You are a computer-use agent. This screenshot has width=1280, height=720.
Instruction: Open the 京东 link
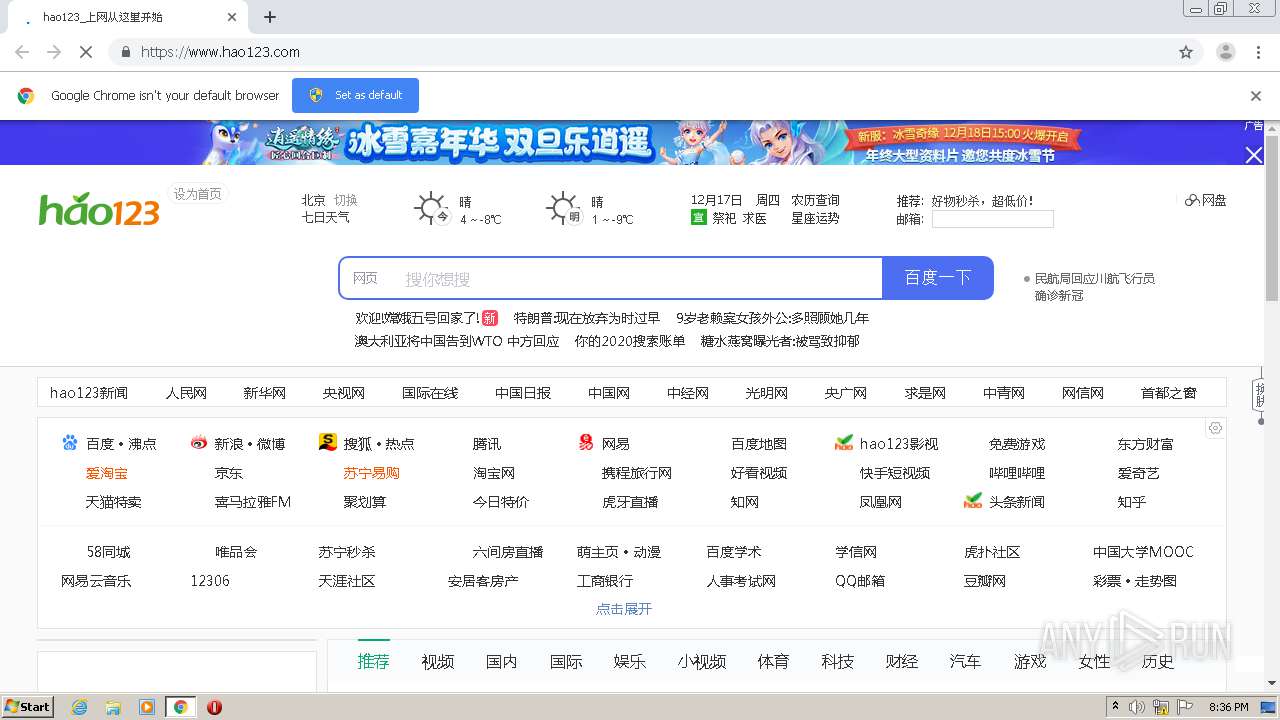pyautogui.click(x=228, y=473)
